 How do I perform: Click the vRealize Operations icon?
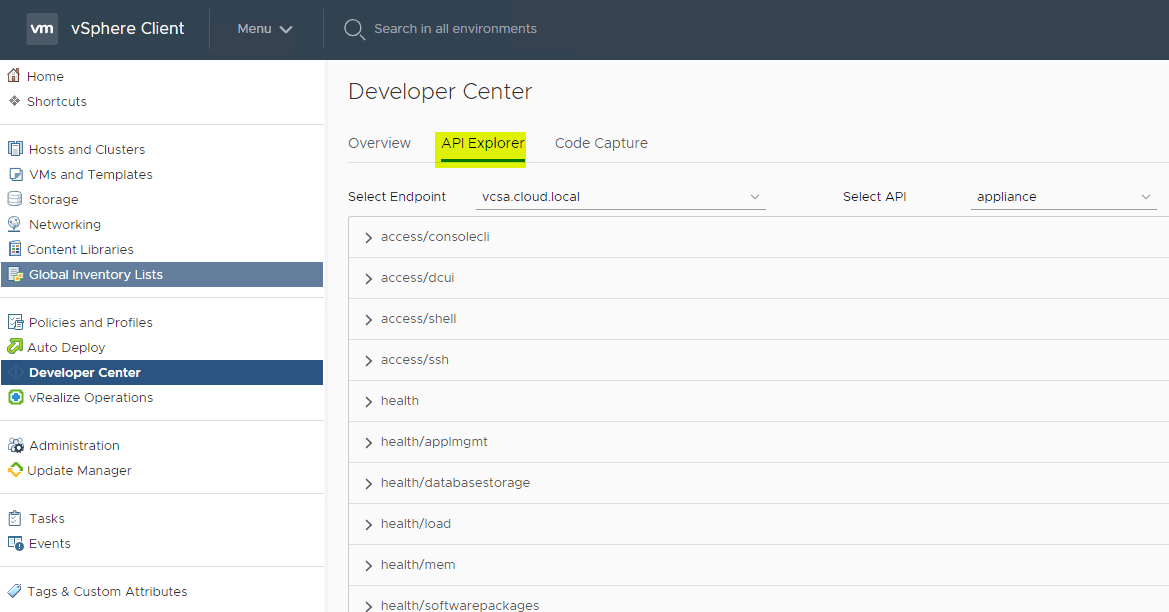point(15,397)
